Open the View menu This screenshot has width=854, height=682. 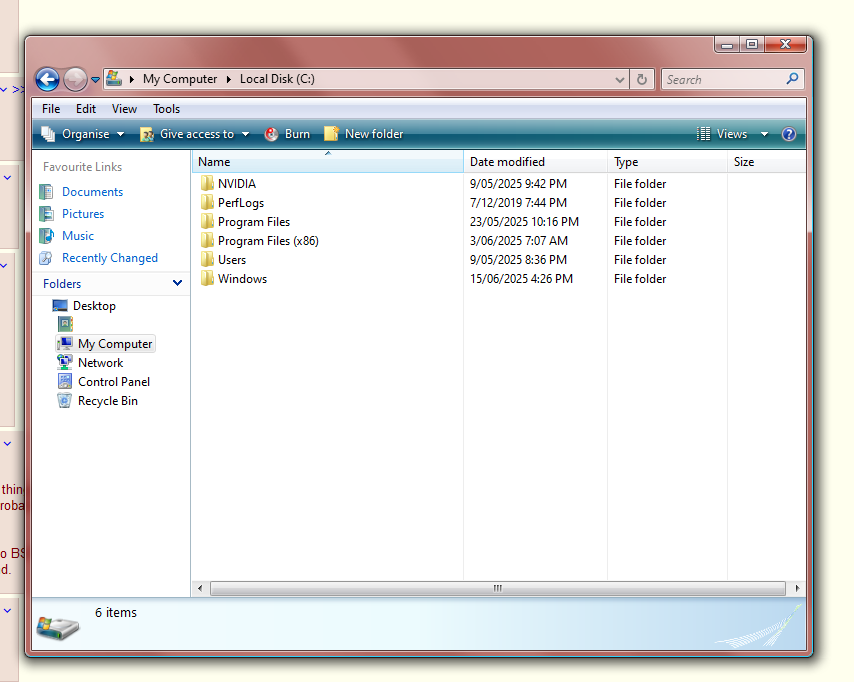124,109
